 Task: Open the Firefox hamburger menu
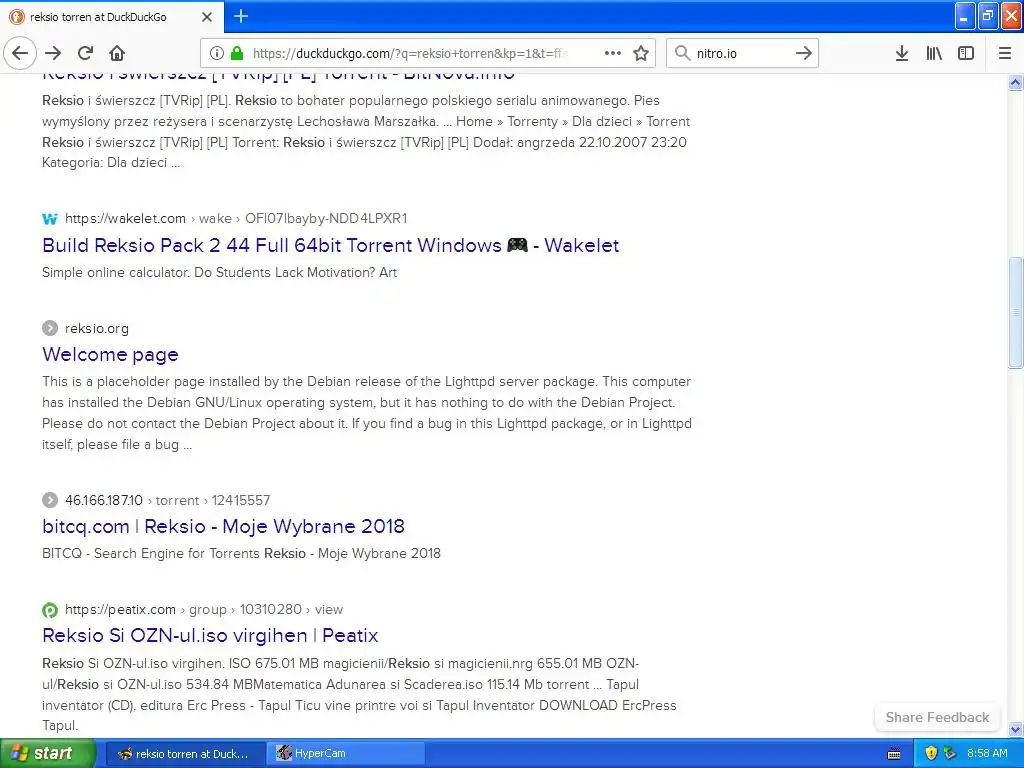(x=1004, y=53)
